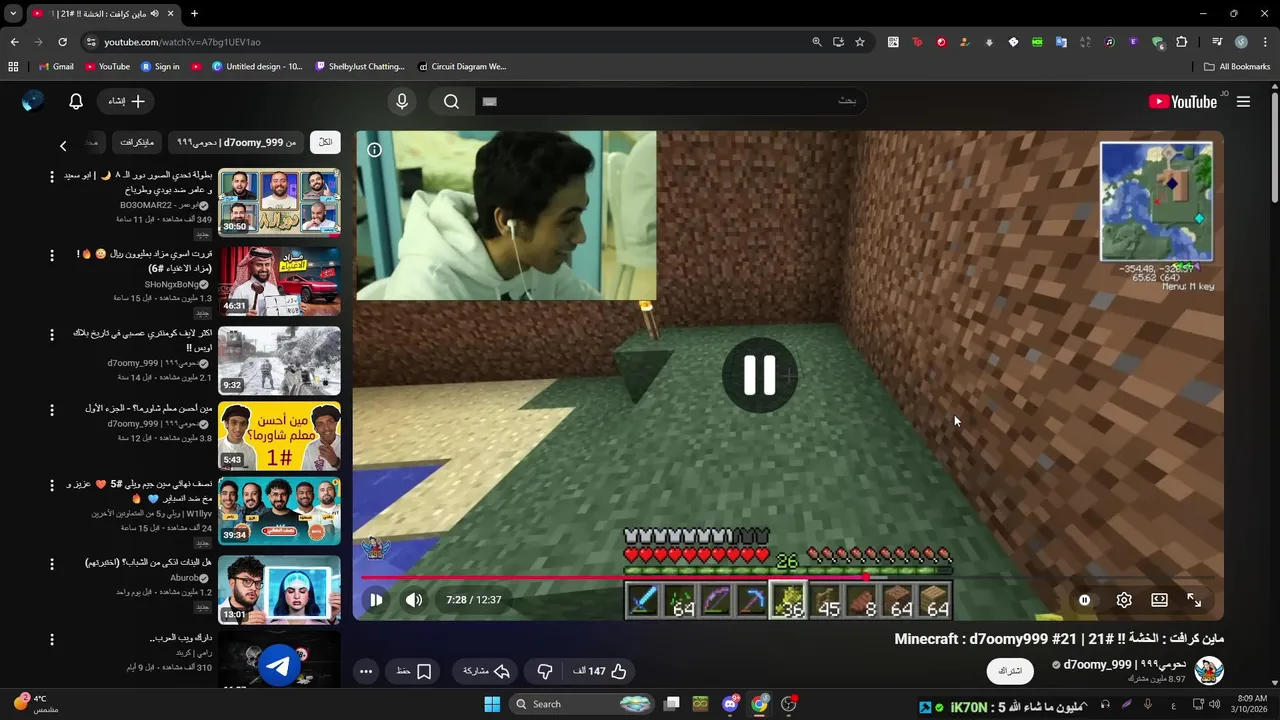Like the video with thumbs up
The image size is (1280, 720).
(x=600, y=671)
